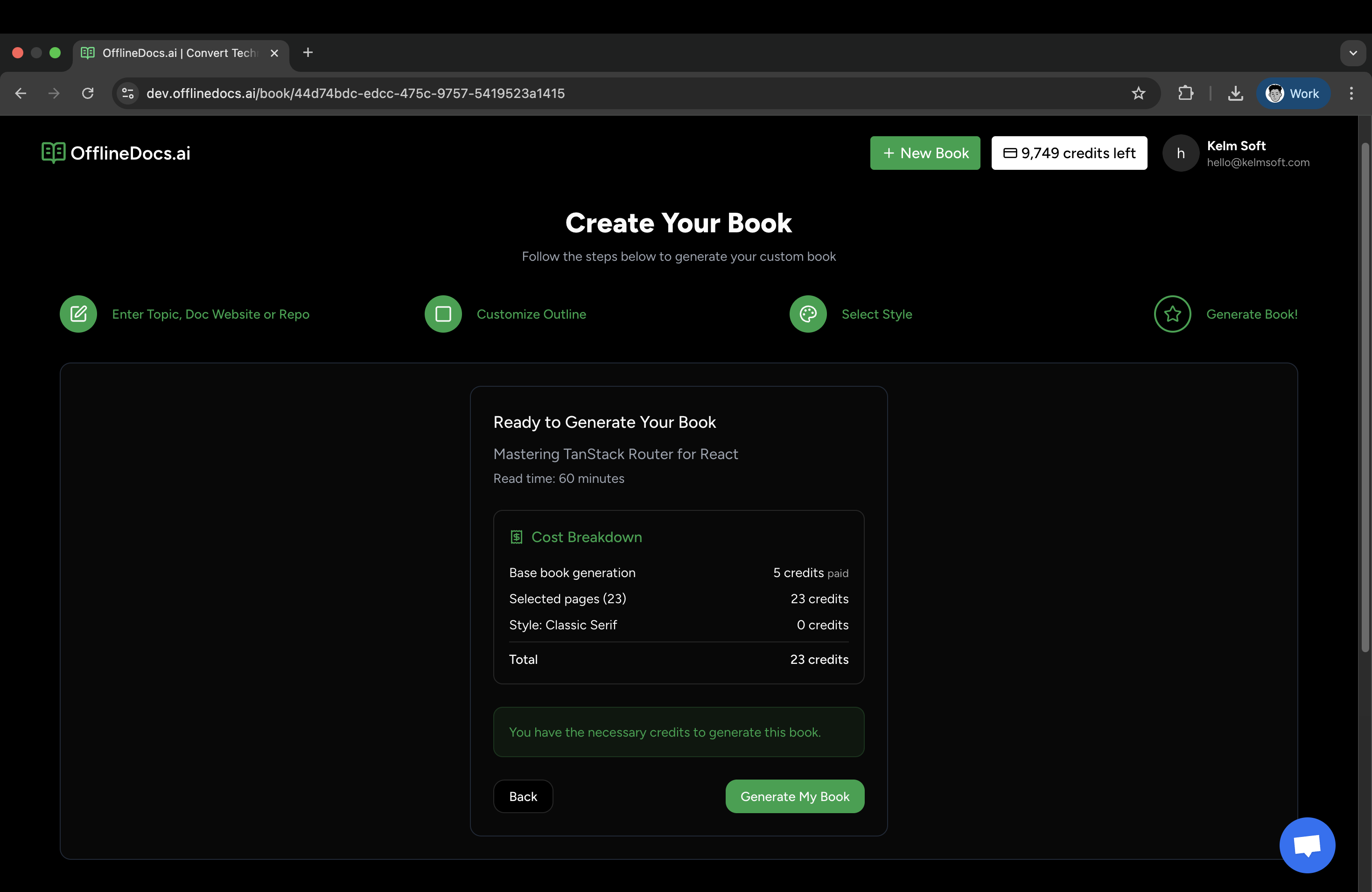Reload the current page

click(88, 93)
